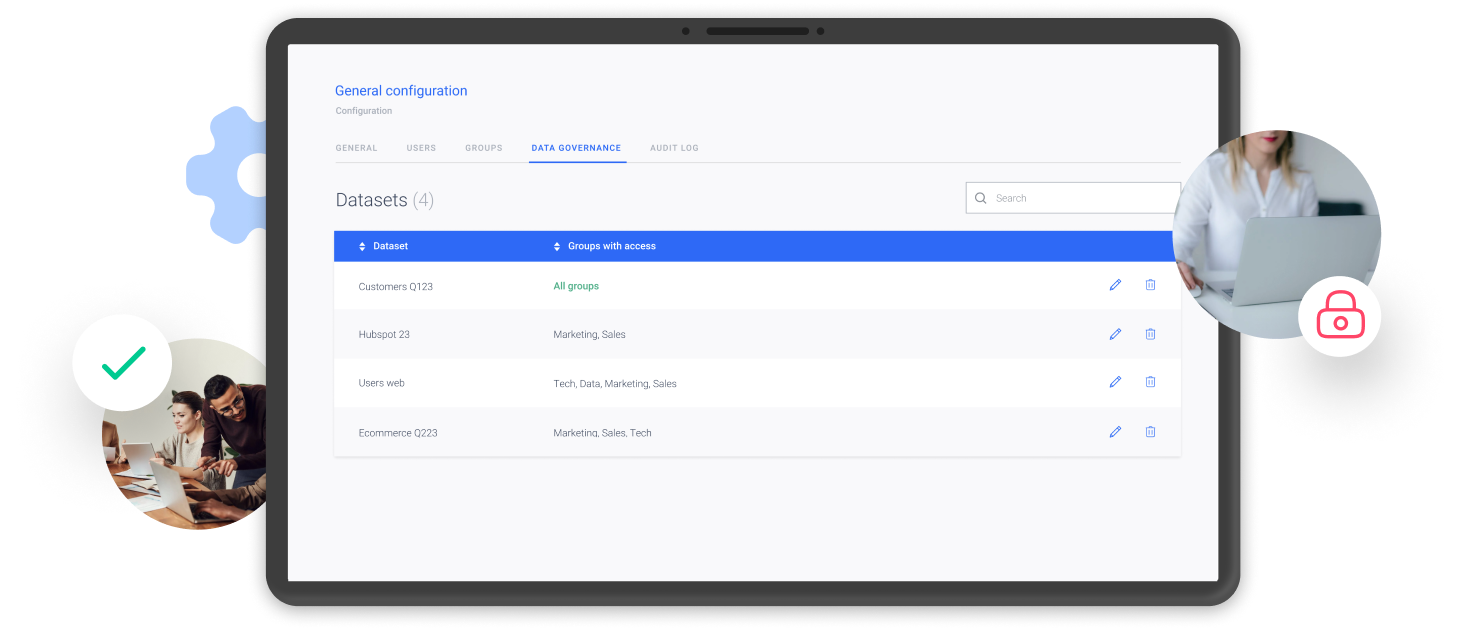1458x630 pixels.
Task: Open the Users tab
Action: pos(421,148)
